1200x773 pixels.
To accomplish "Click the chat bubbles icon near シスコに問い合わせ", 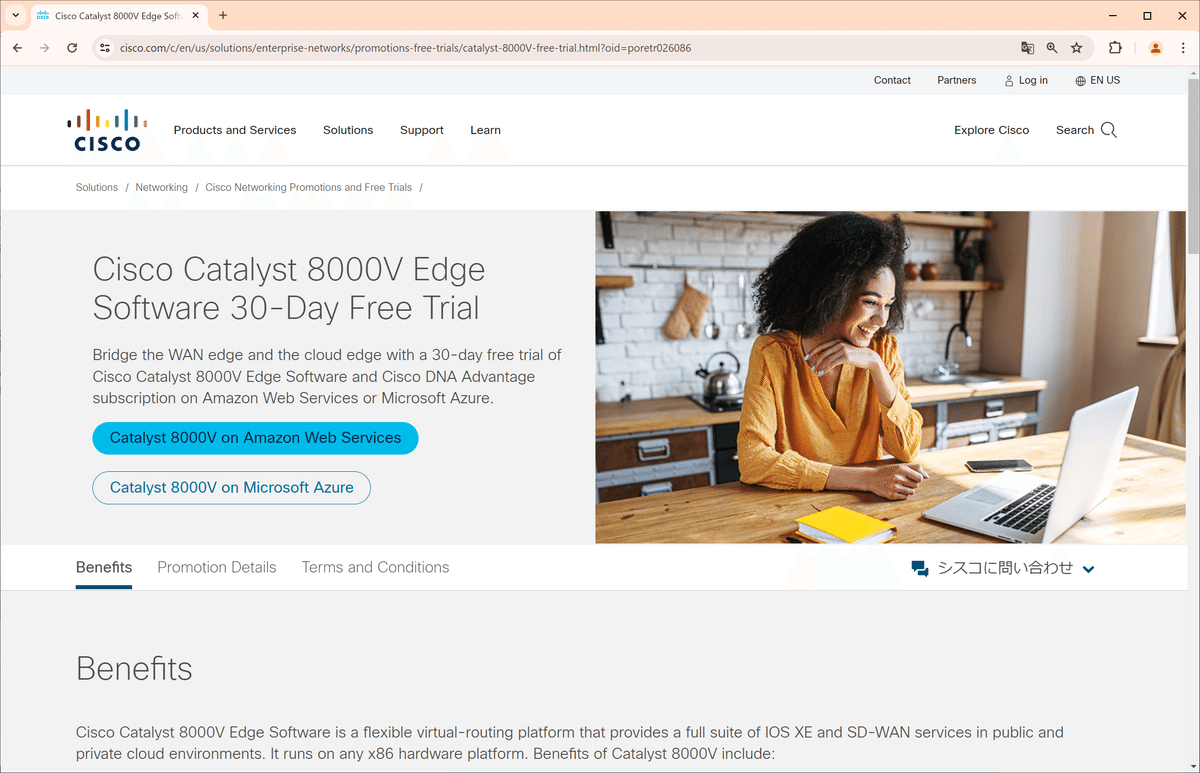I will click(x=918, y=567).
